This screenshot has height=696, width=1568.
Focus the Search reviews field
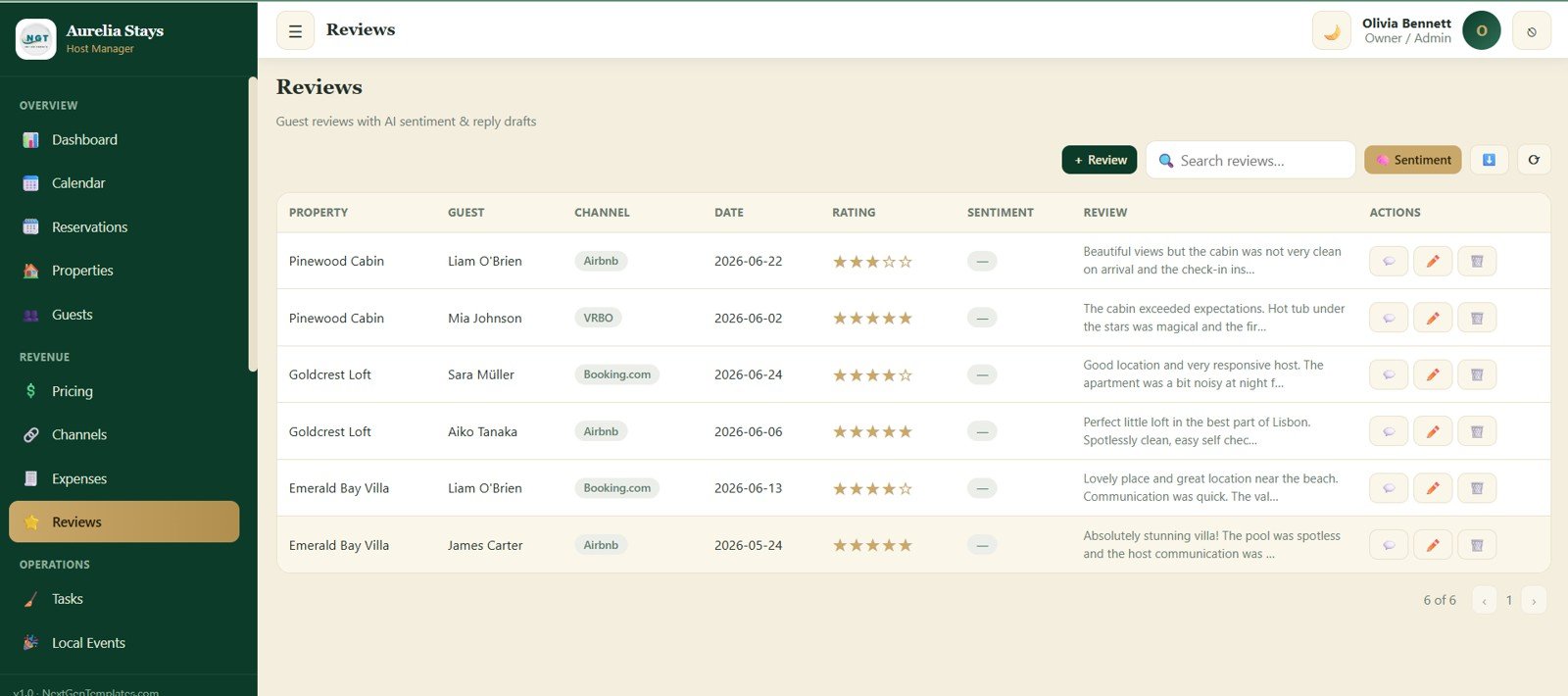(1250, 160)
